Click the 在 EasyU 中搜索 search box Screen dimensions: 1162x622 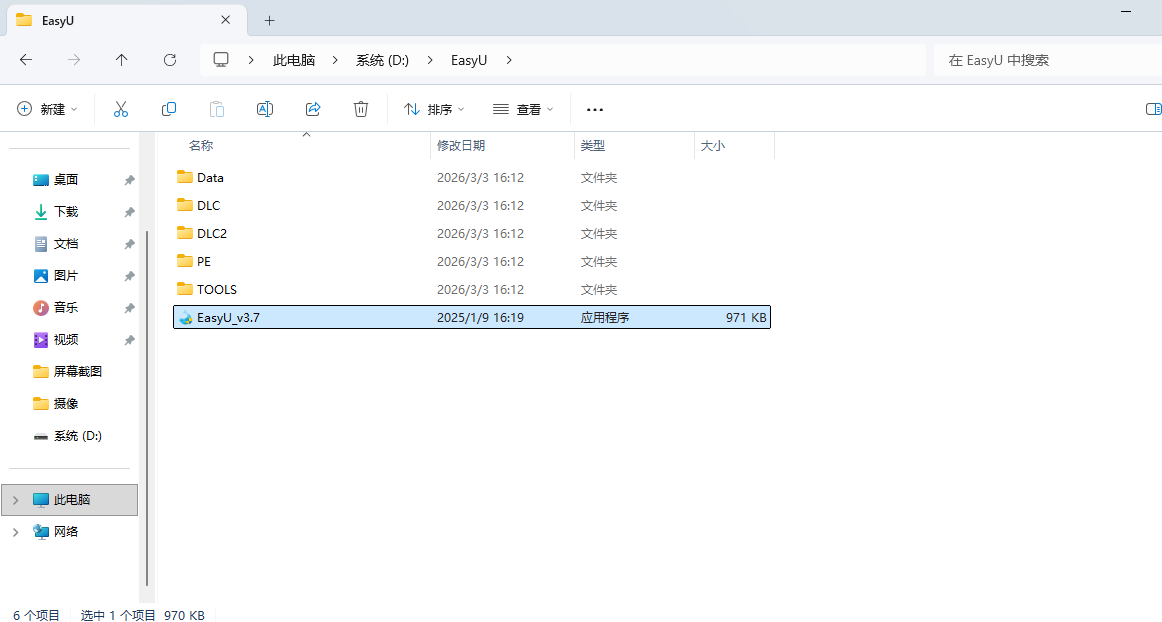(1040, 60)
